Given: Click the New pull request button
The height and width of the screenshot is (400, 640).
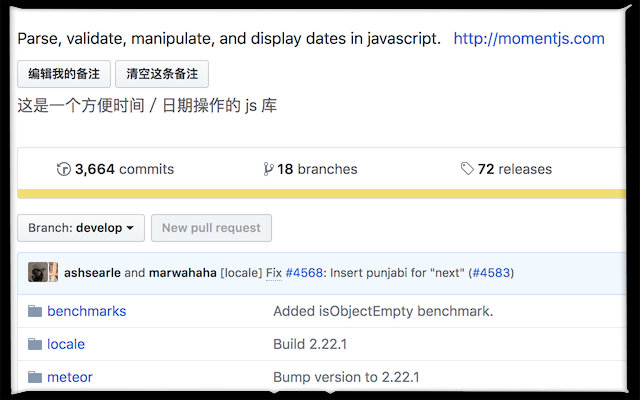Looking at the screenshot, I should [x=211, y=228].
